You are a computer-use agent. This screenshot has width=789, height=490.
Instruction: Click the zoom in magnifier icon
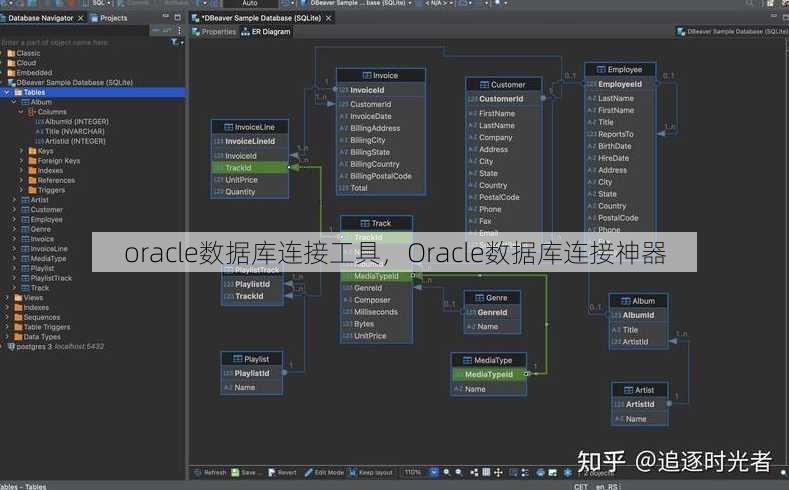click(x=447, y=472)
